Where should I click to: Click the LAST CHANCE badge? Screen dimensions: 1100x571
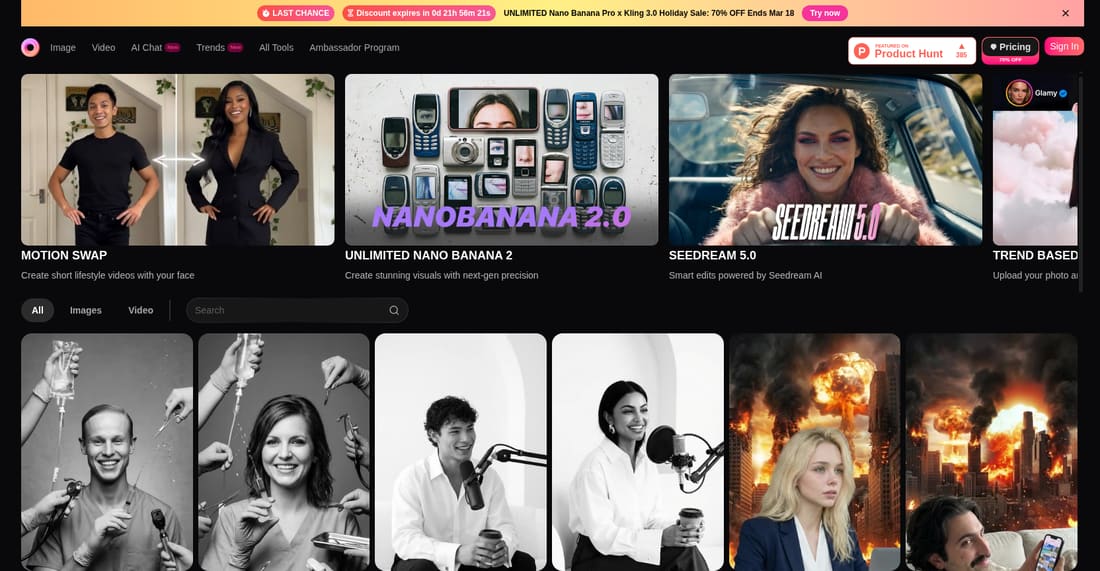point(295,13)
